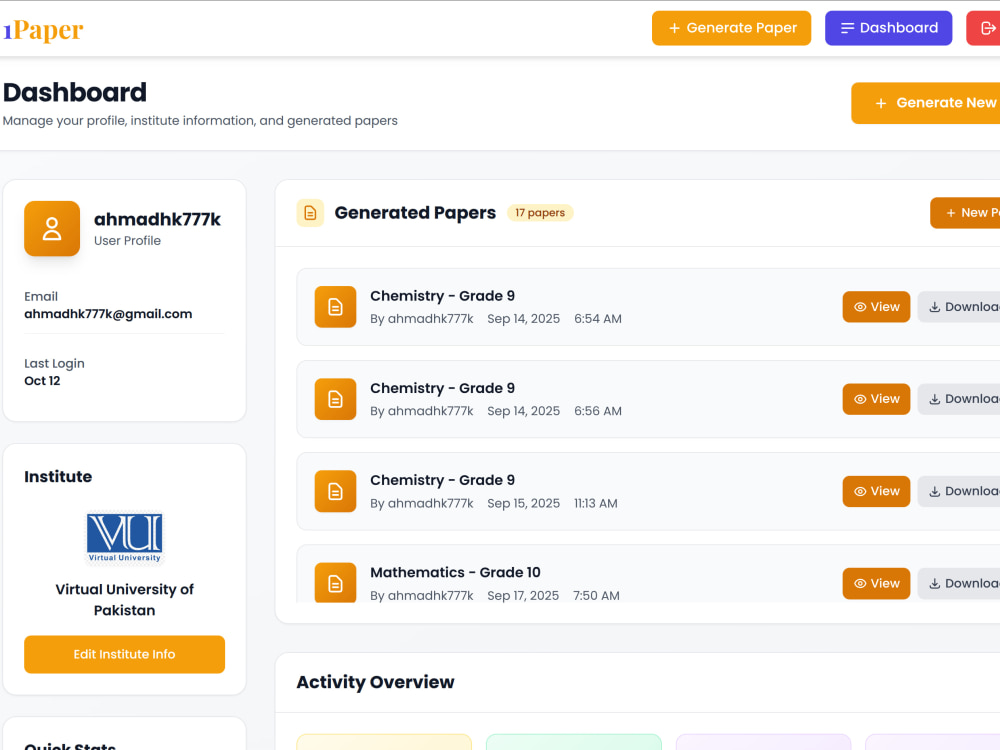
Task: Click Mathematics - Grade 10 title
Action: pyautogui.click(x=455, y=573)
